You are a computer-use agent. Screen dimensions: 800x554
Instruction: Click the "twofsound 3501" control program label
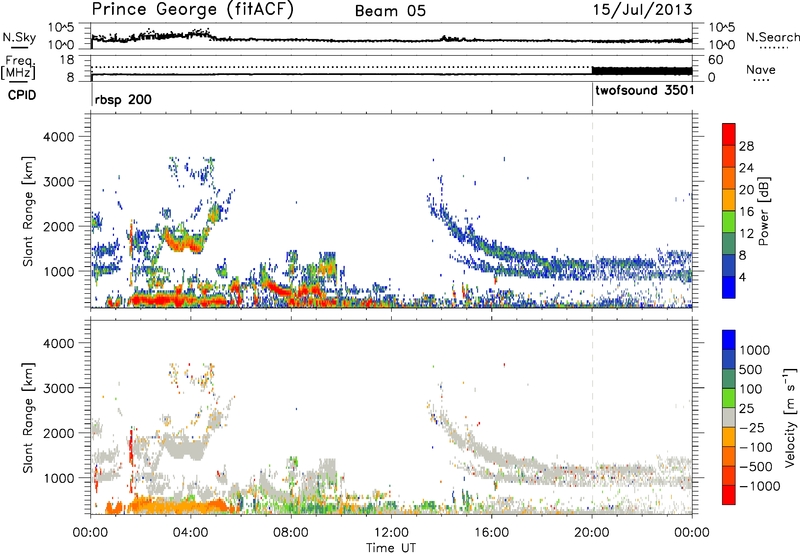tap(644, 91)
